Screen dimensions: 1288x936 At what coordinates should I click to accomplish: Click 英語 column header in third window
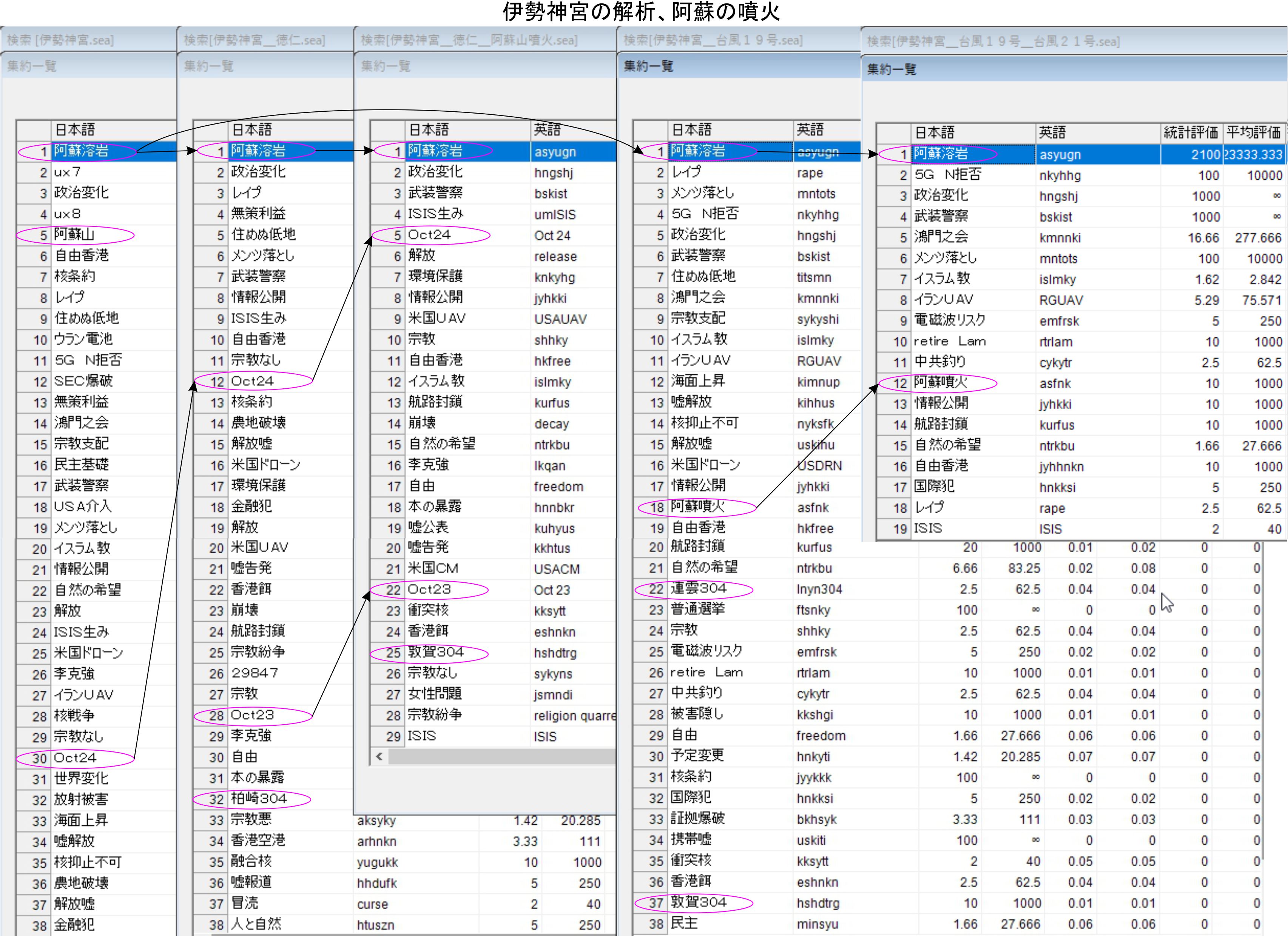[x=548, y=130]
